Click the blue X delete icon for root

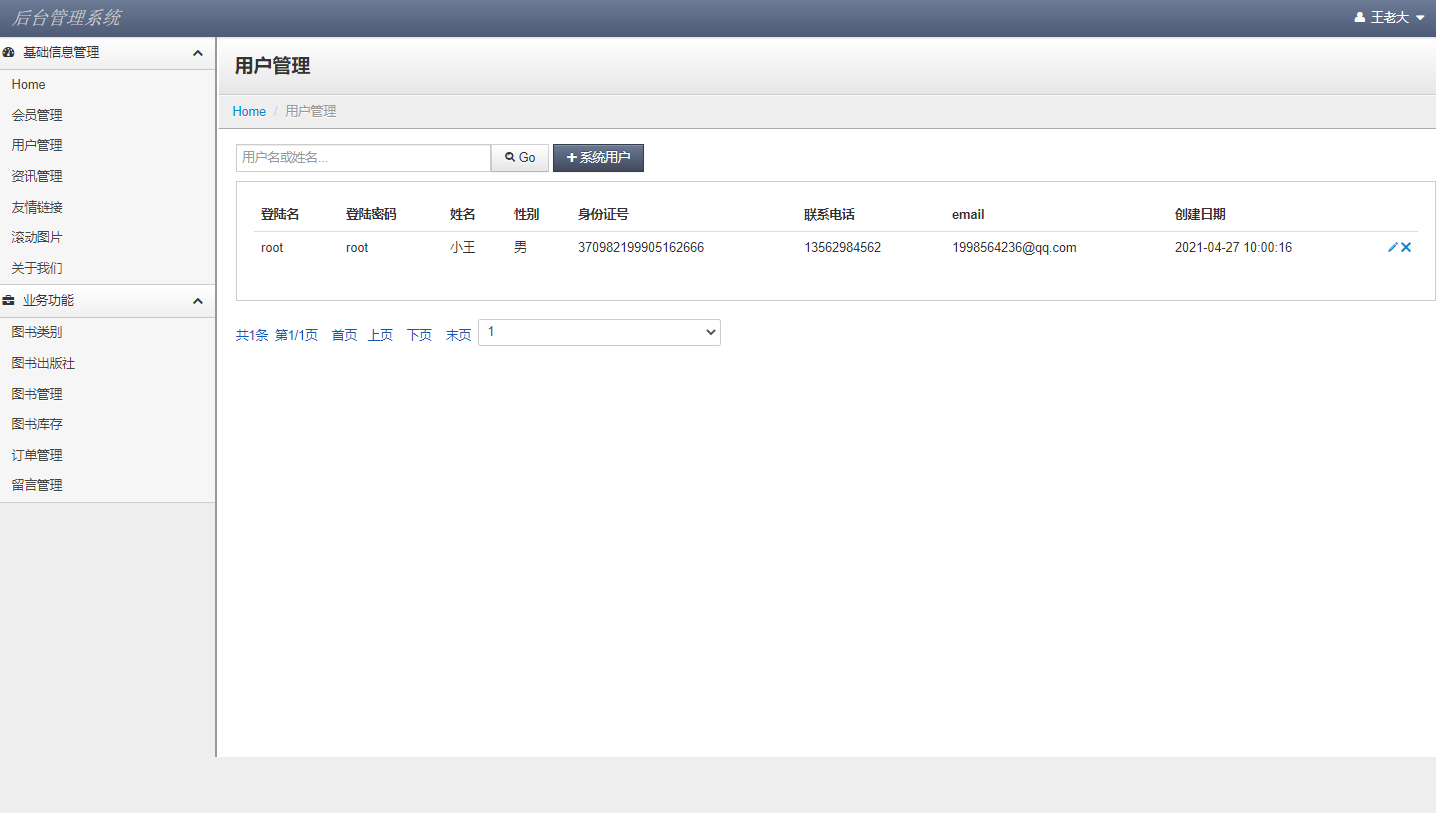(1405, 247)
